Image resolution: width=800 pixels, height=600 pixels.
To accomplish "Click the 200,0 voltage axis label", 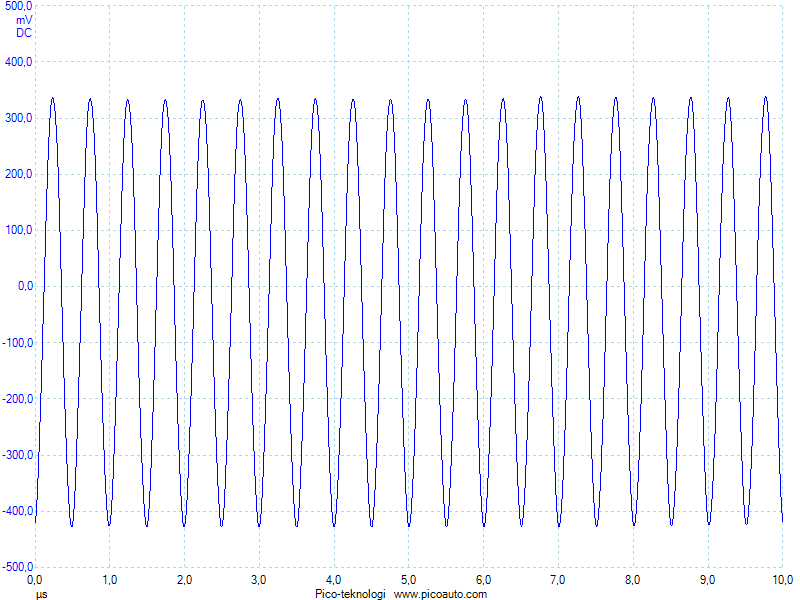I will click(x=18, y=174).
